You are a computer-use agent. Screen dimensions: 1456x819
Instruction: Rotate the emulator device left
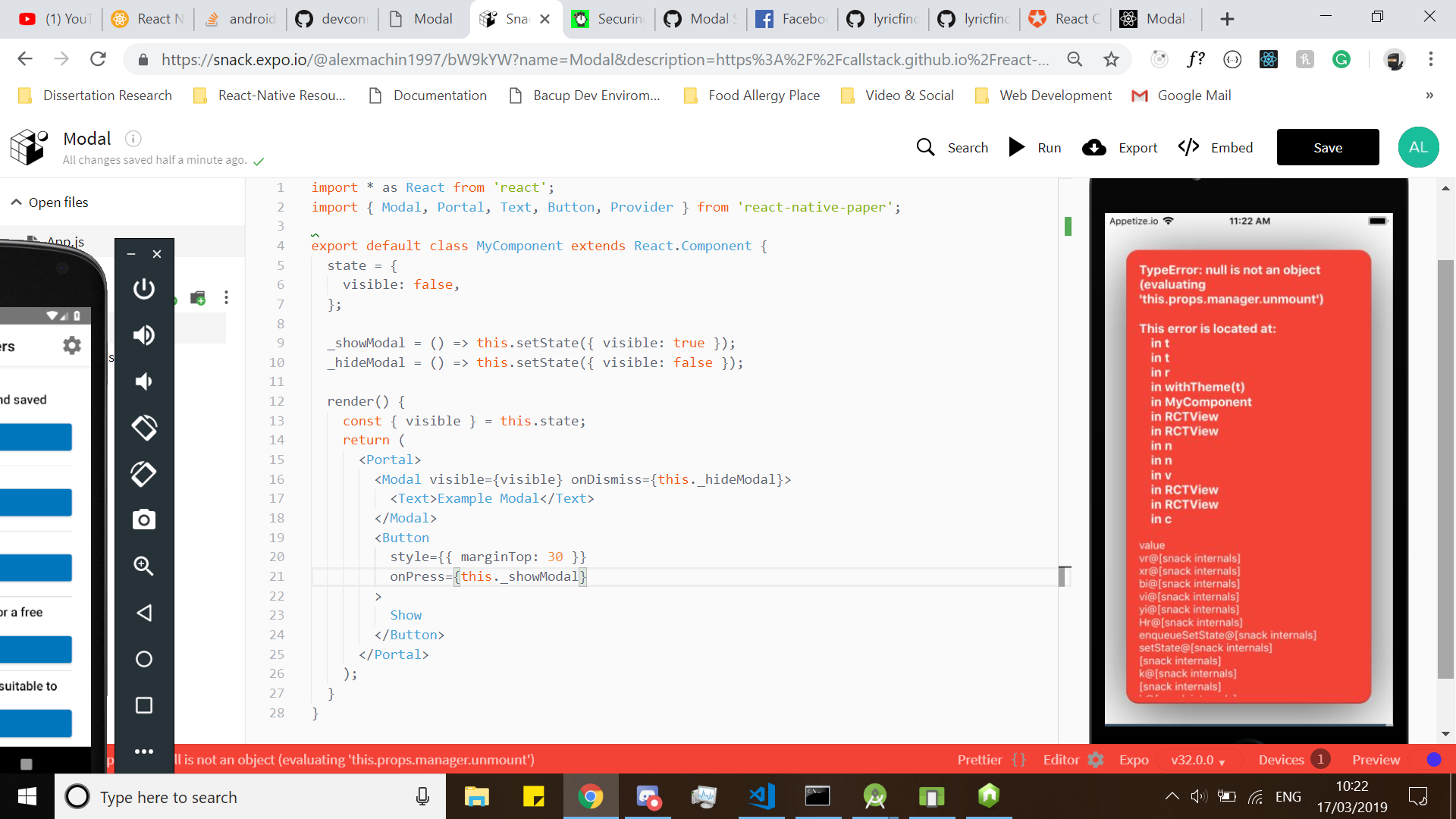pyautogui.click(x=144, y=428)
